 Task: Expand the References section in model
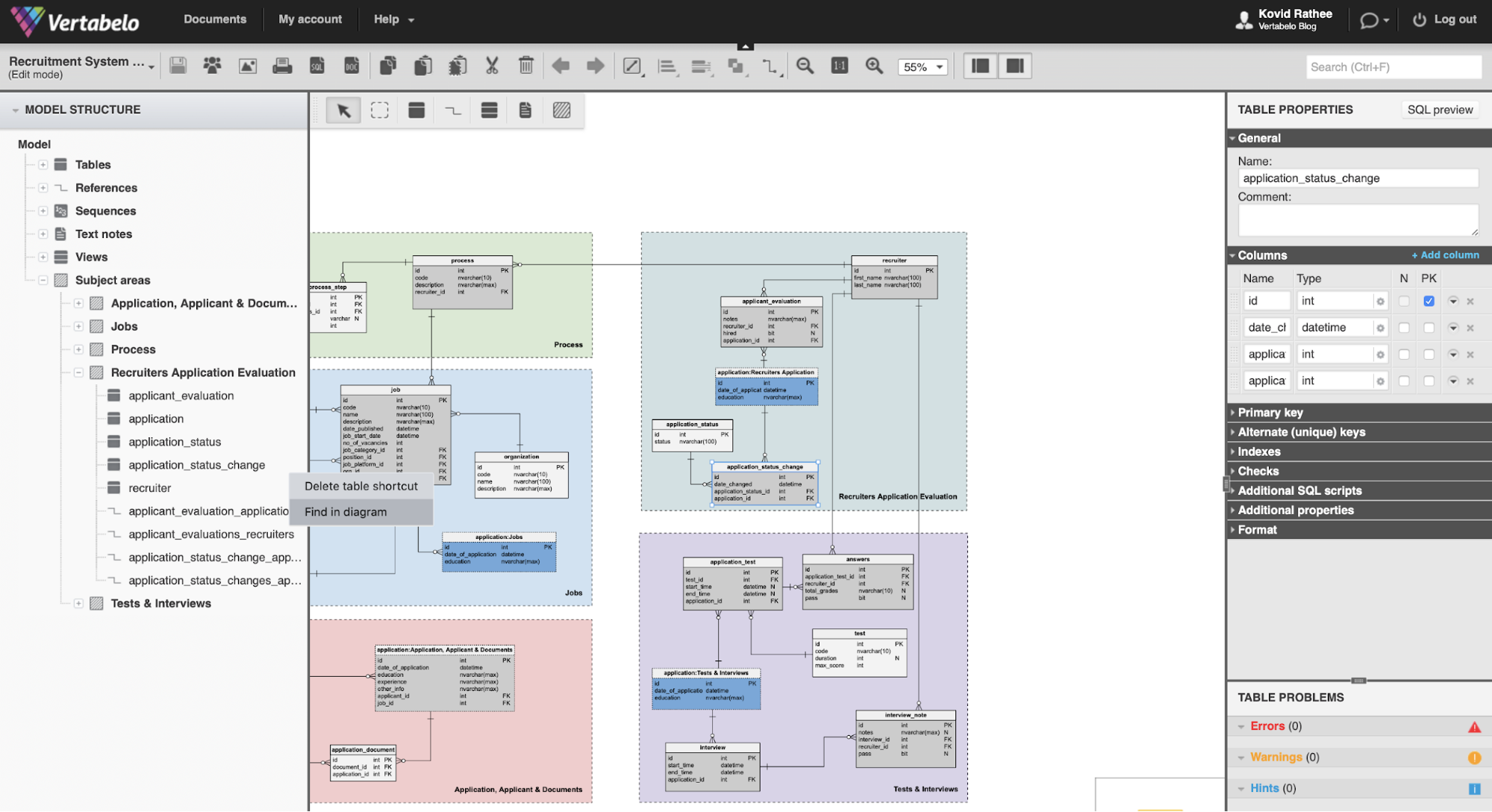[x=42, y=187]
